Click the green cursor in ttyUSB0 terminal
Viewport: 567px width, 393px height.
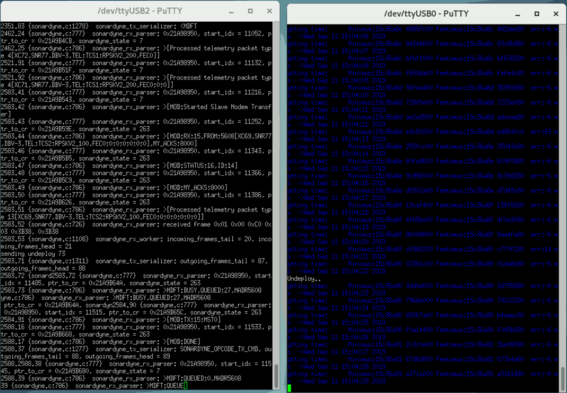(x=289, y=388)
